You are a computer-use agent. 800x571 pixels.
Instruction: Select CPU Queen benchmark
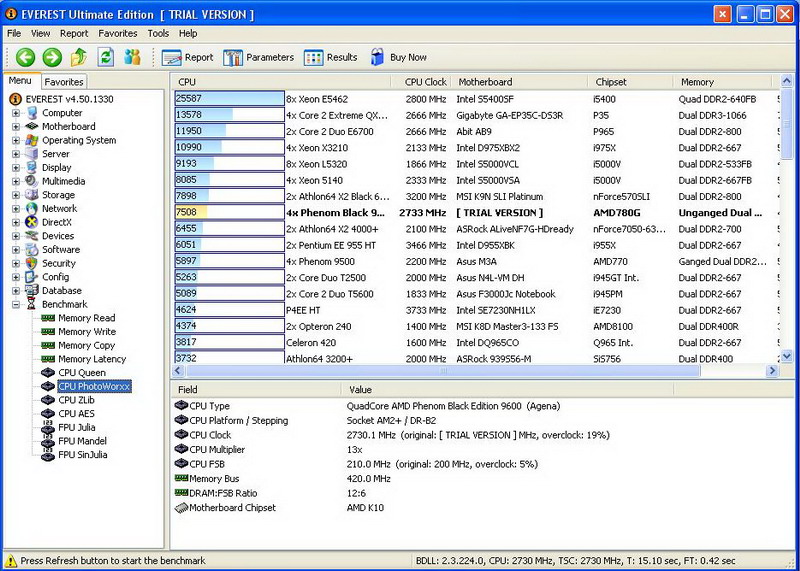point(82,373)
